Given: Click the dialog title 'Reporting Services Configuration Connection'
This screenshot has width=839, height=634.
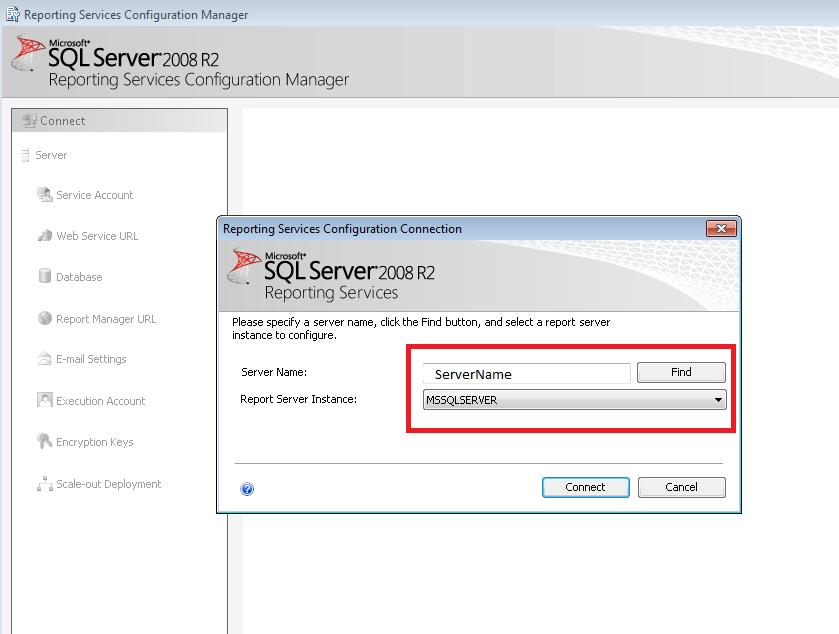Looking at the screenshot, I should 342,229.
